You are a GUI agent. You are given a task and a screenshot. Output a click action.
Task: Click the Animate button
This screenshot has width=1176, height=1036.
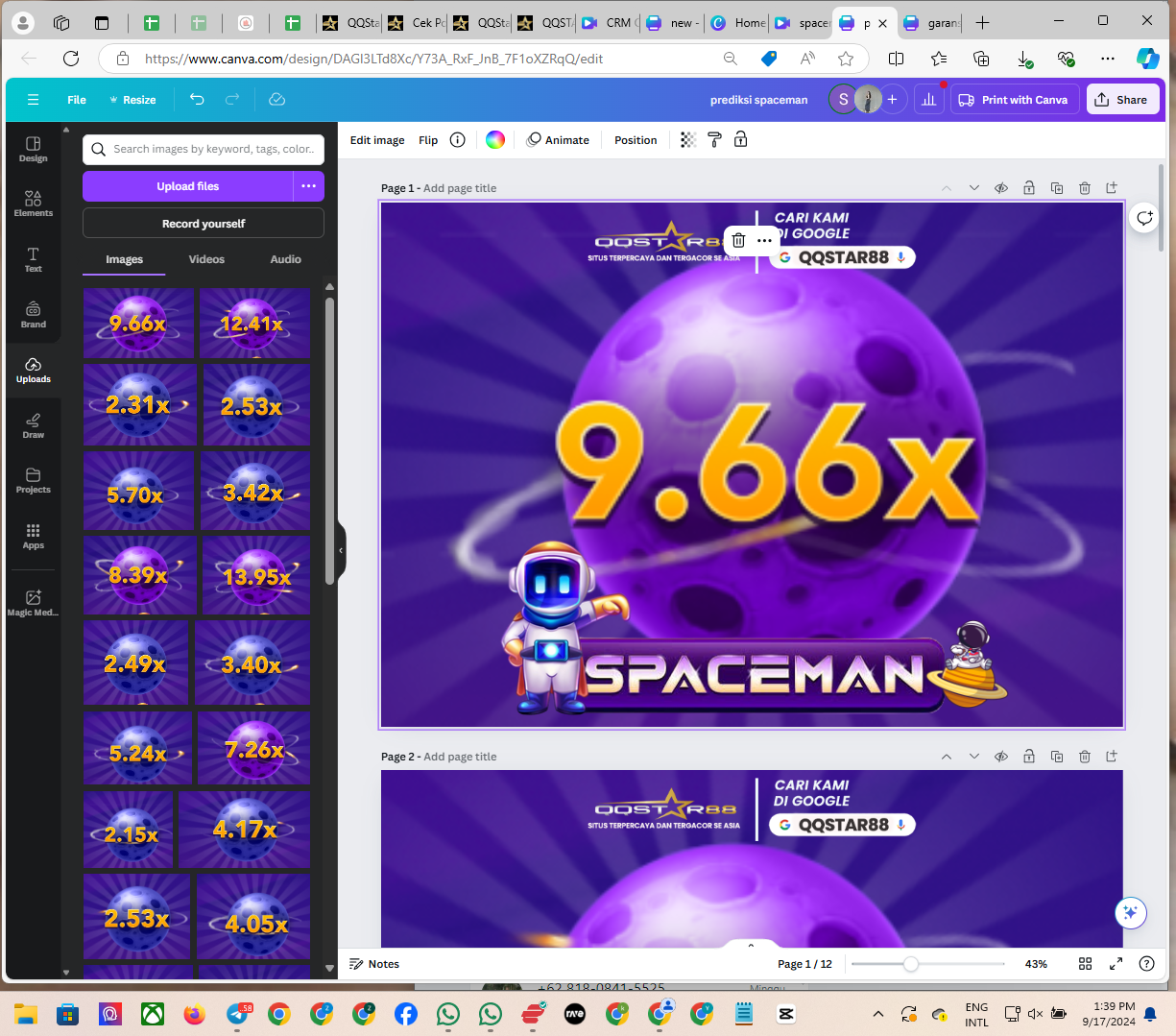click(558, 140)
